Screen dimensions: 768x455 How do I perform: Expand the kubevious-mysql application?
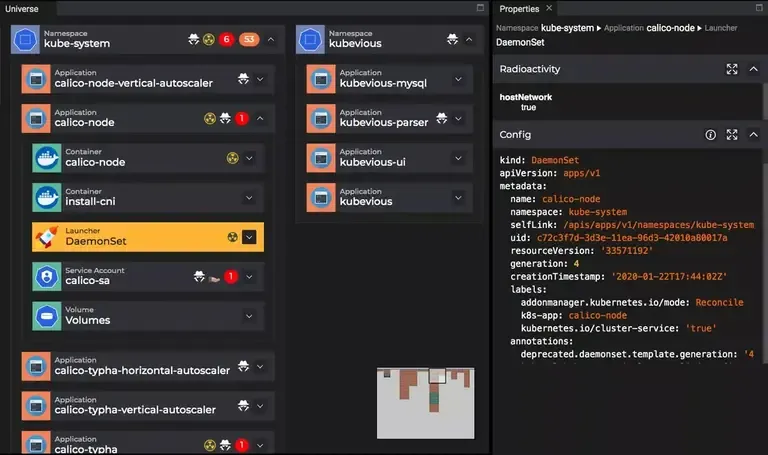point(458,79)
